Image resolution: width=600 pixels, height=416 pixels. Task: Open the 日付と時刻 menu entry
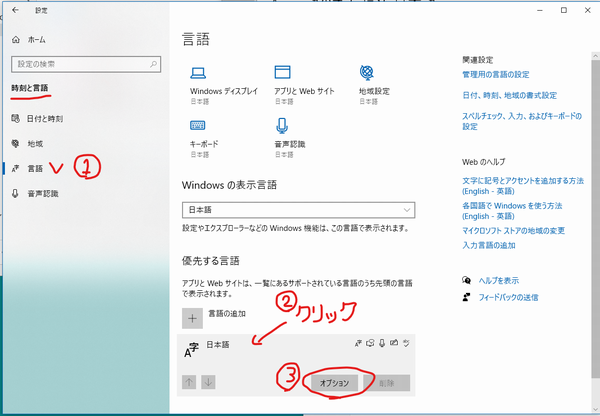45,119
